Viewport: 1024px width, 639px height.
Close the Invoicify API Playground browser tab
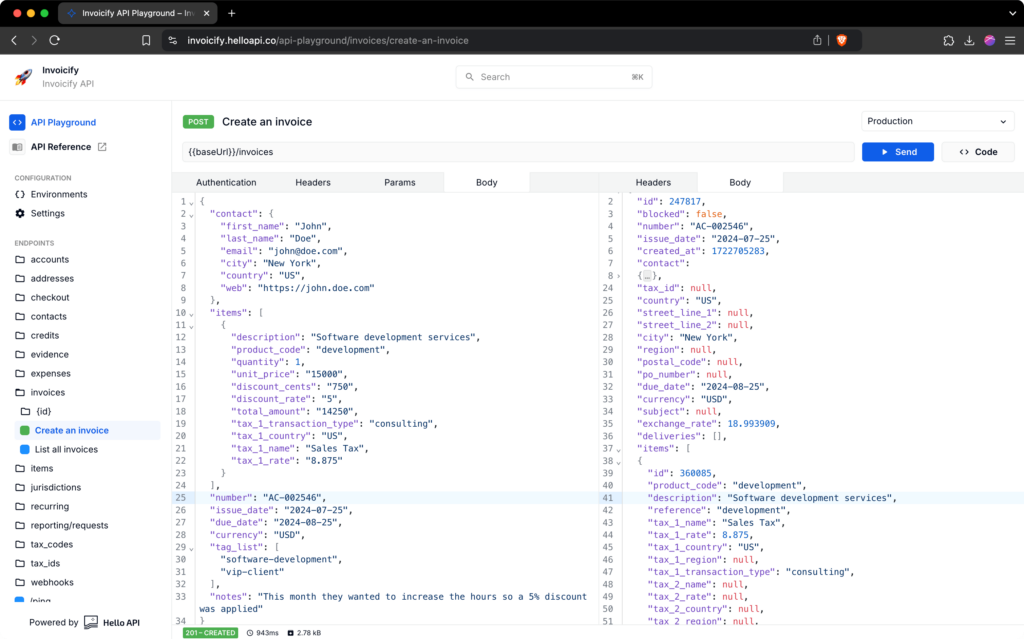coord(206,13)
